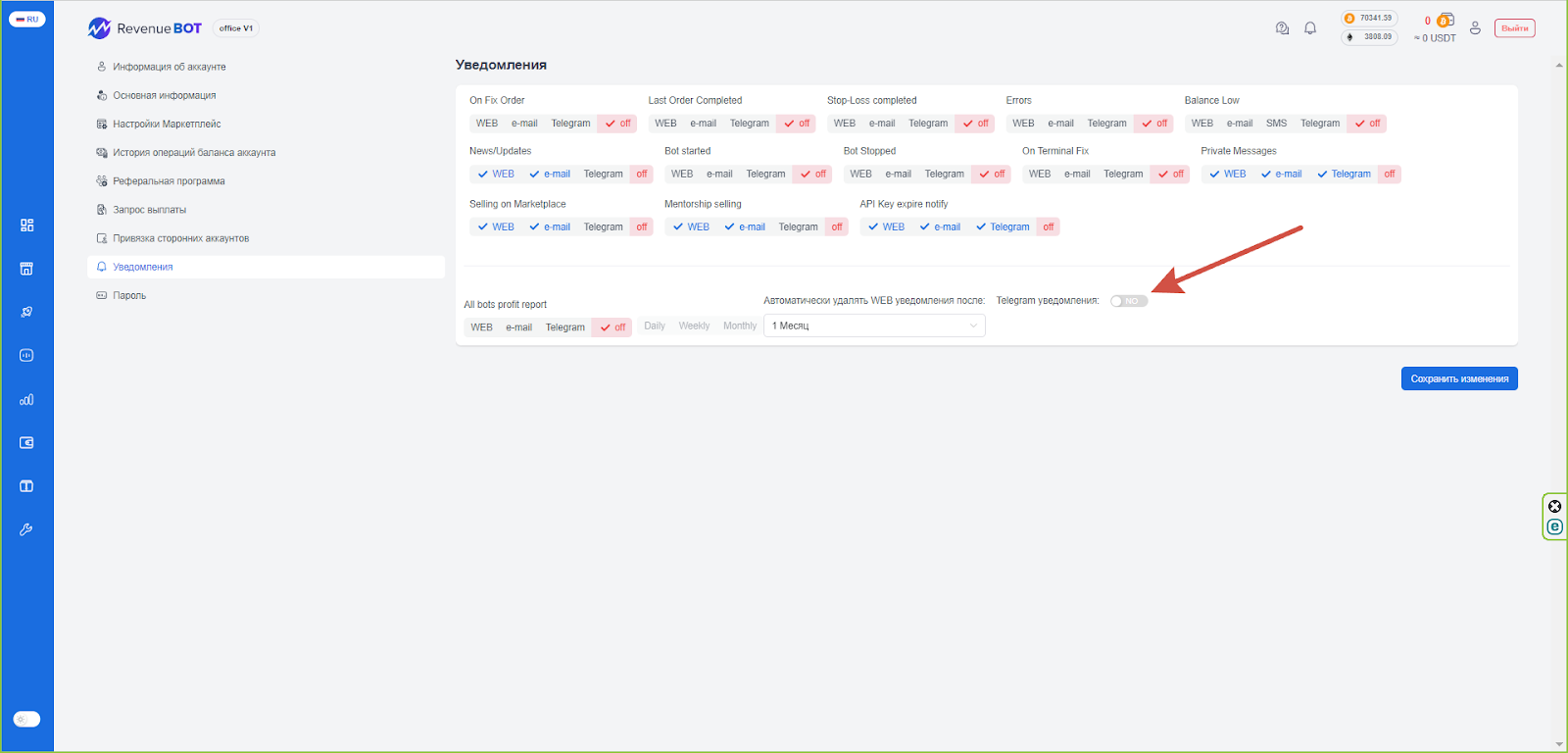The image size is (1568, 753).
Task: Open the wallet icon in left sidebar
Action: pos(26,443)
